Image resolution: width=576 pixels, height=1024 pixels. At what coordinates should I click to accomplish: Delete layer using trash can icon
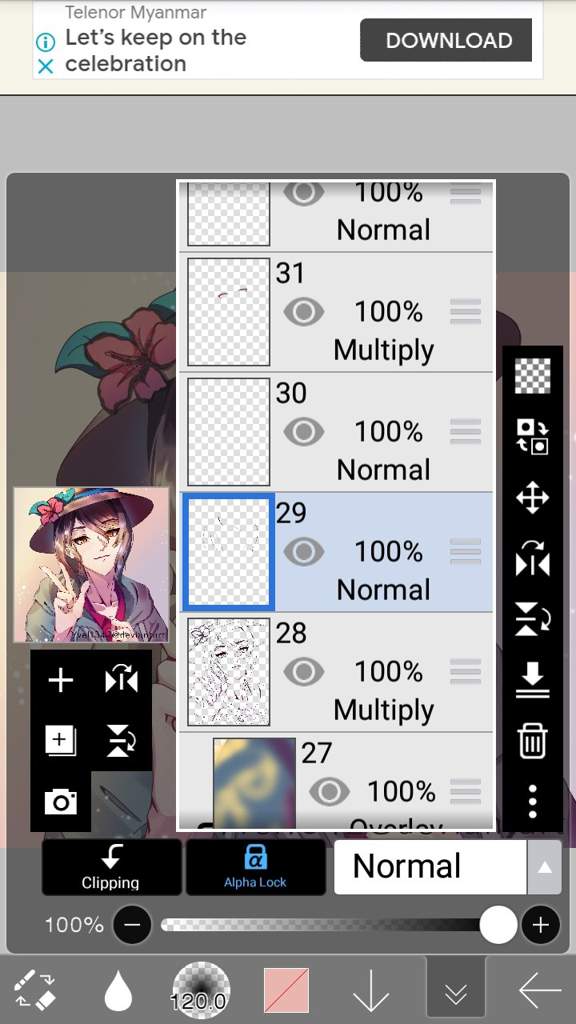coord(532,742)
